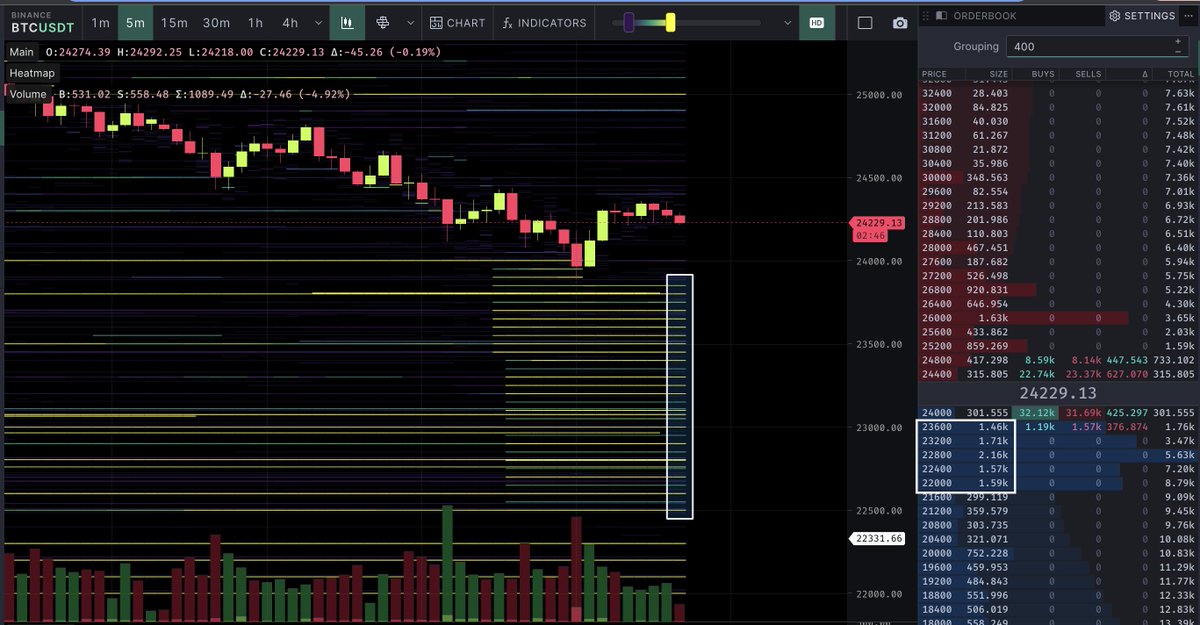The image size is (1200, 625).
Task: Select the 22800 price row
Action: click(x=1058, y=454)
